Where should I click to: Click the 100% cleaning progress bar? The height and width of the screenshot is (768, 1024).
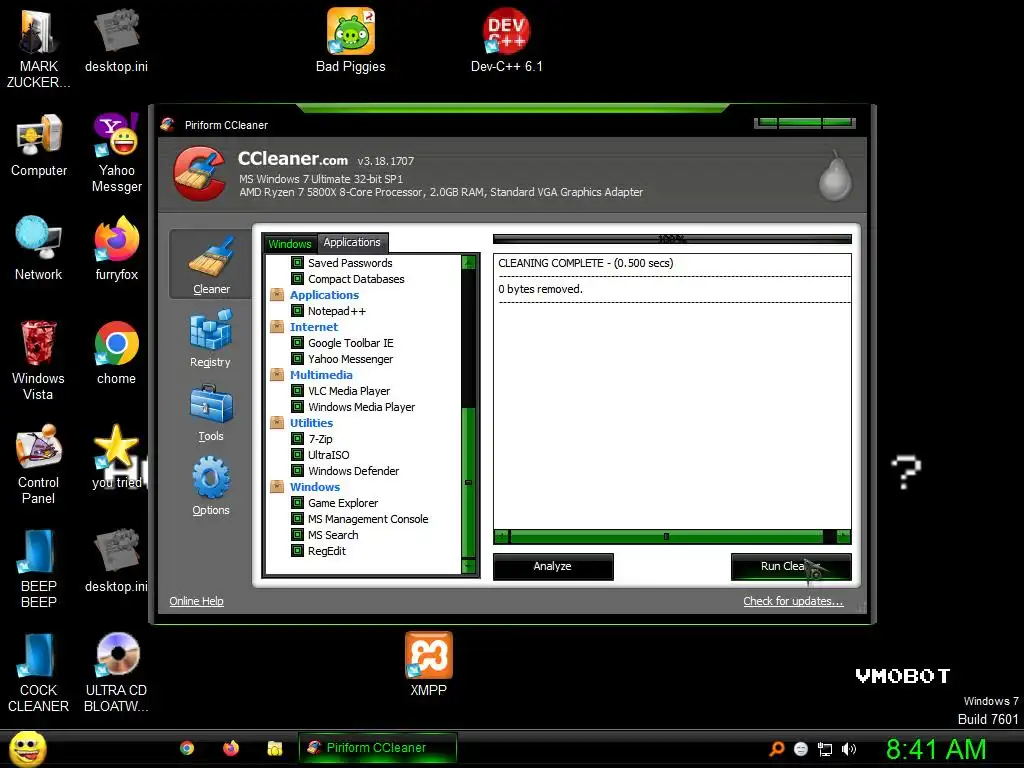coord(672,239)
